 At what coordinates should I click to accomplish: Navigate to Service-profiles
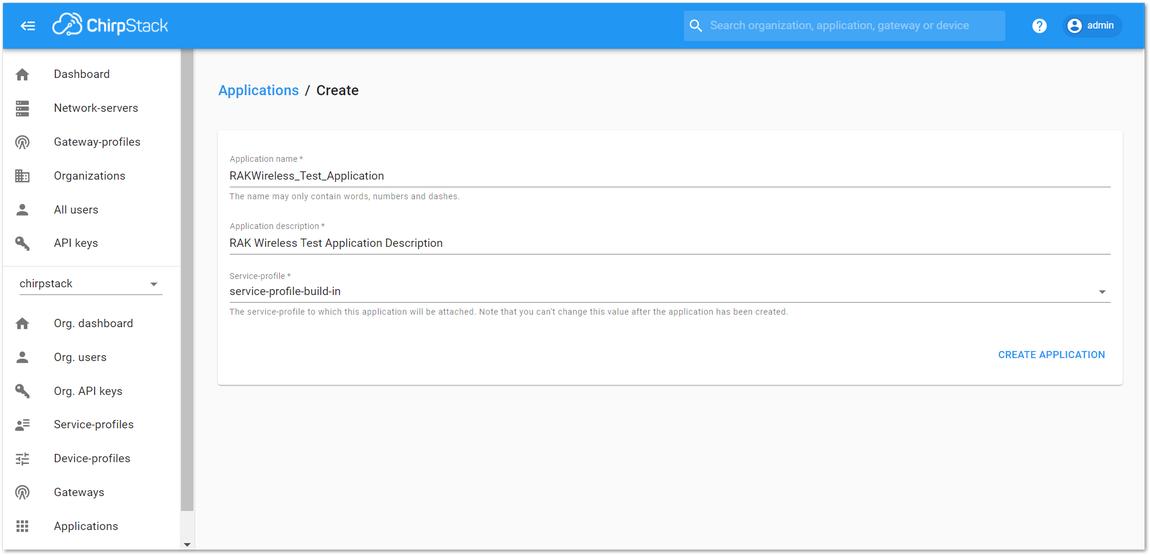pyautogui.click(x=92, y=424)
